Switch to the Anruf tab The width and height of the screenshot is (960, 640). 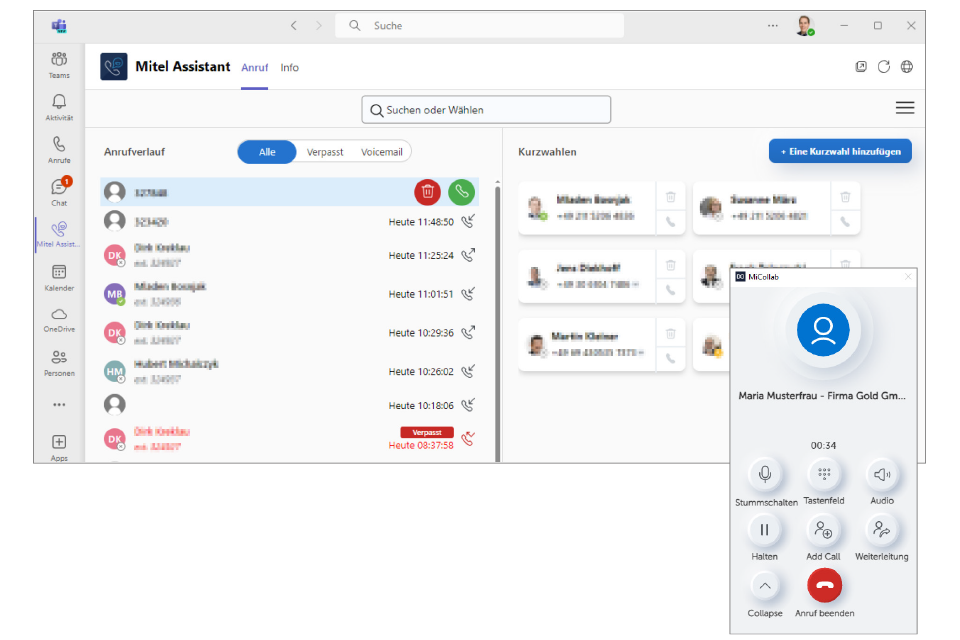[255, 67]
